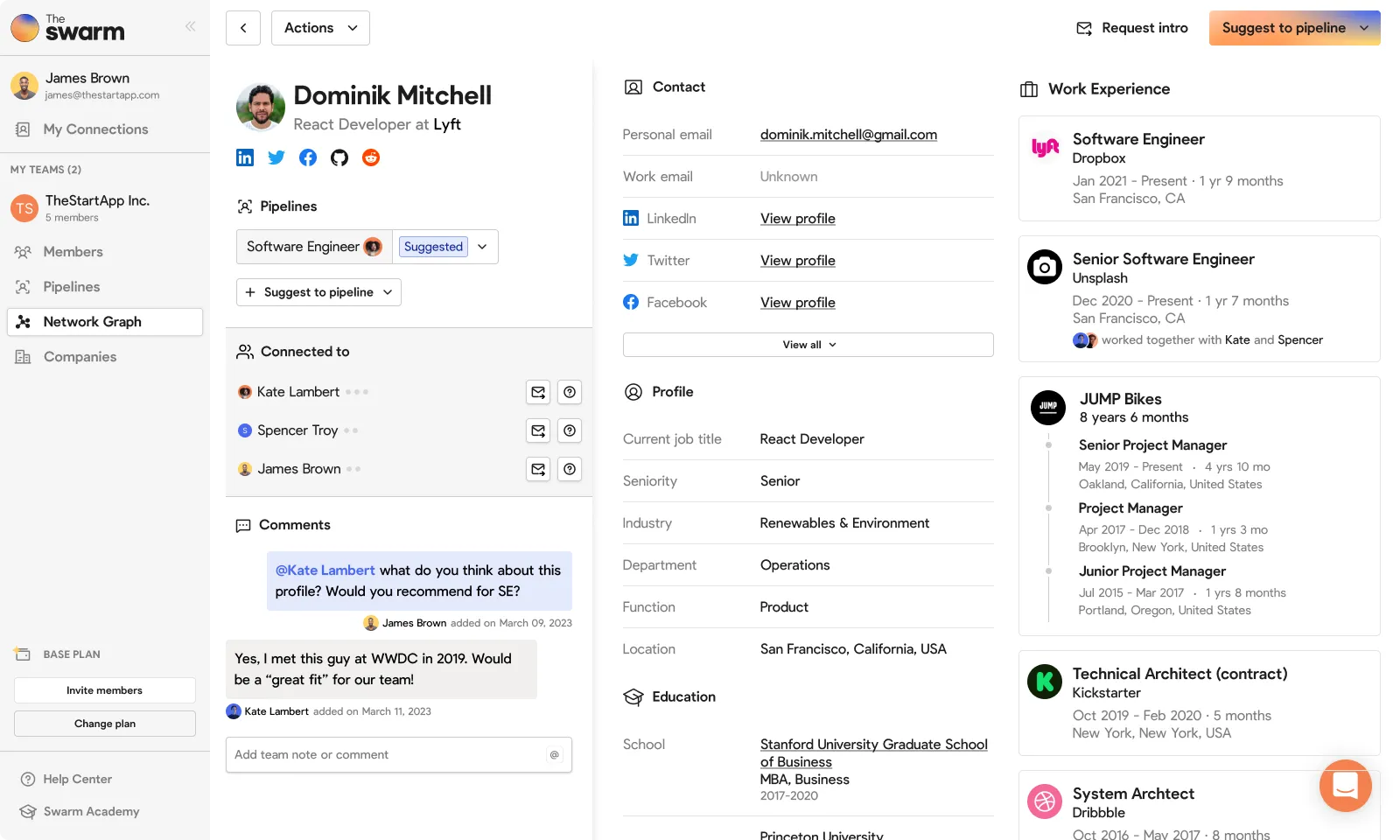The image size is (1400, 840).
Task: Click Technical Architect (contract) job title
Action: click(1180, 674)
